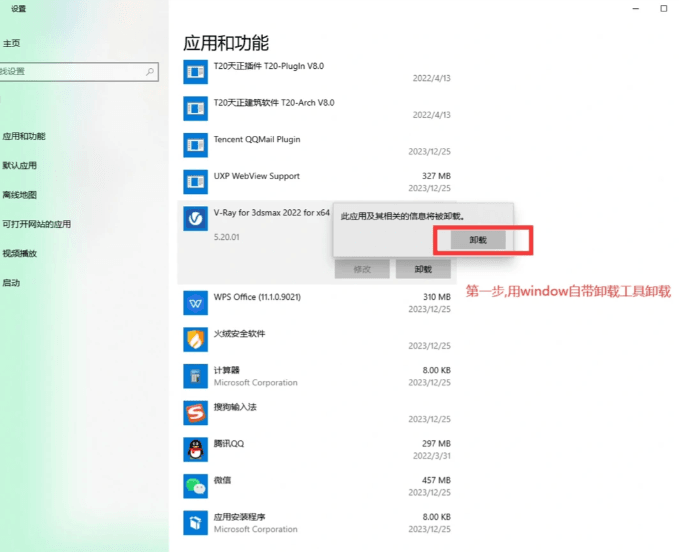
Task: Open 视频播放 settings page
Action: [19, 253]
